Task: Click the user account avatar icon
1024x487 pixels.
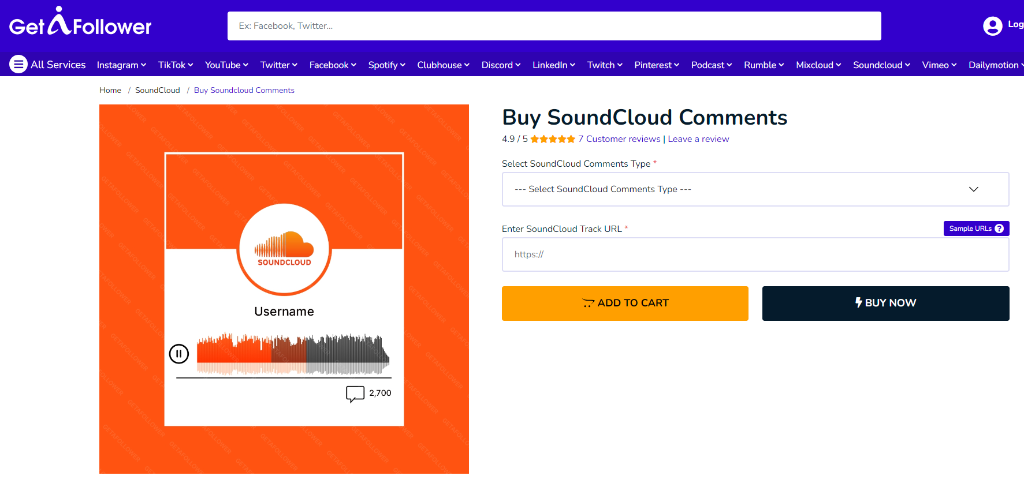Action: pos(992,25)
